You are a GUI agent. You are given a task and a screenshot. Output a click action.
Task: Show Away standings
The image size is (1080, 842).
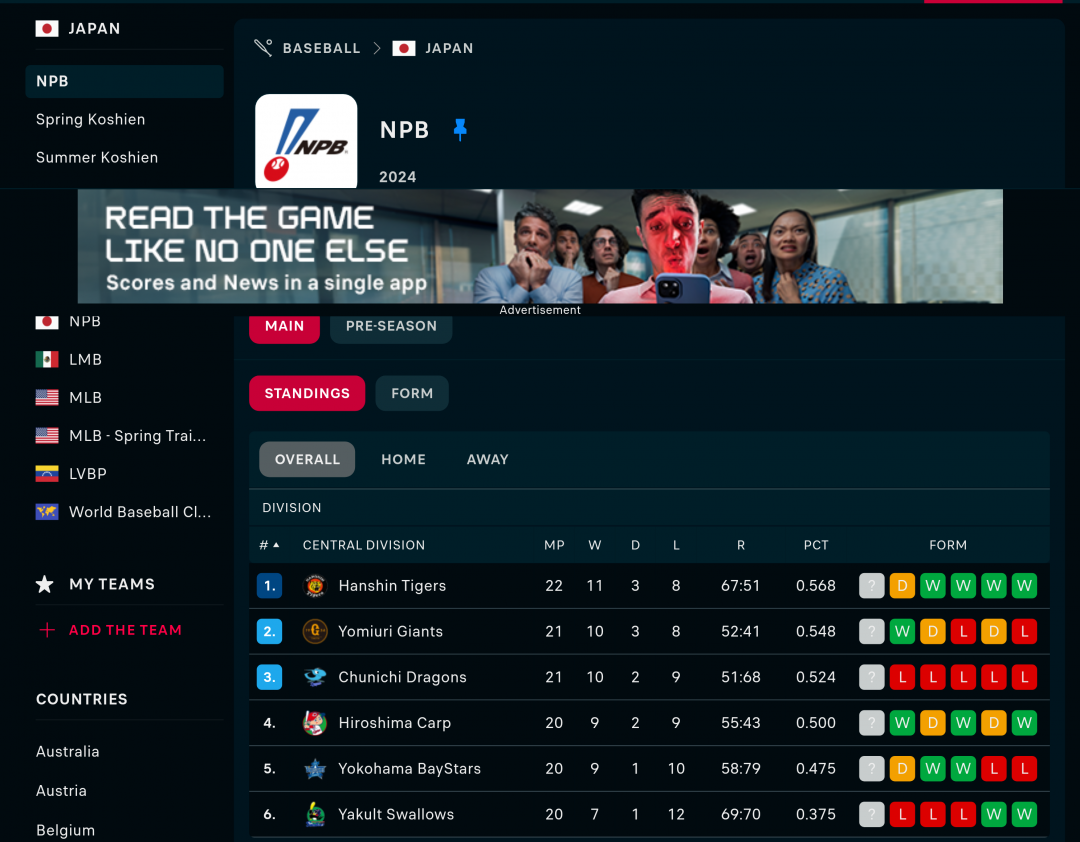click(x=488, y=460)
